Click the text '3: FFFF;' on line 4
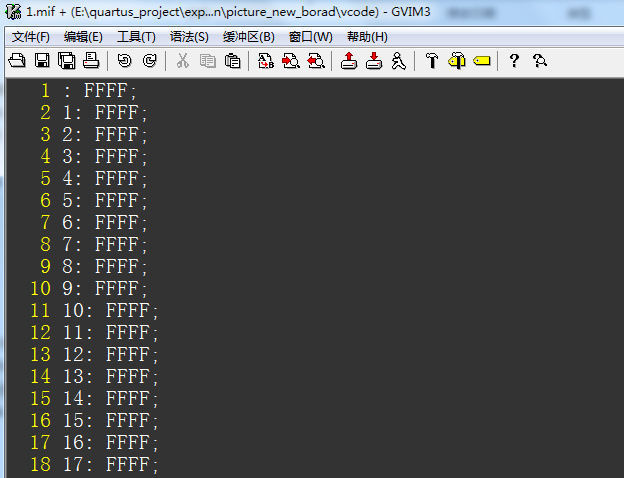Screen dimensions: 624x478 coord(105,156)
